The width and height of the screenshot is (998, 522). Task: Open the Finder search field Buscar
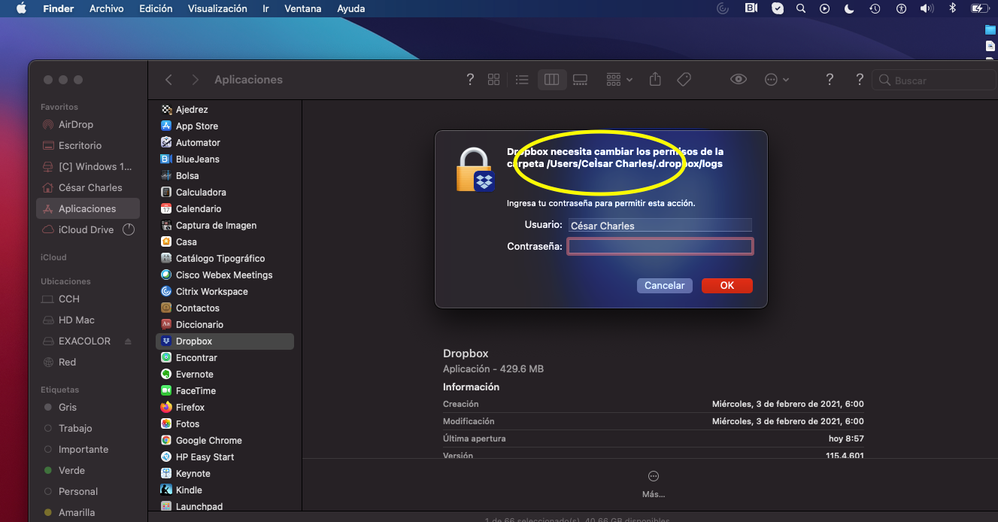pyautogui.click(x=933, y=80)
